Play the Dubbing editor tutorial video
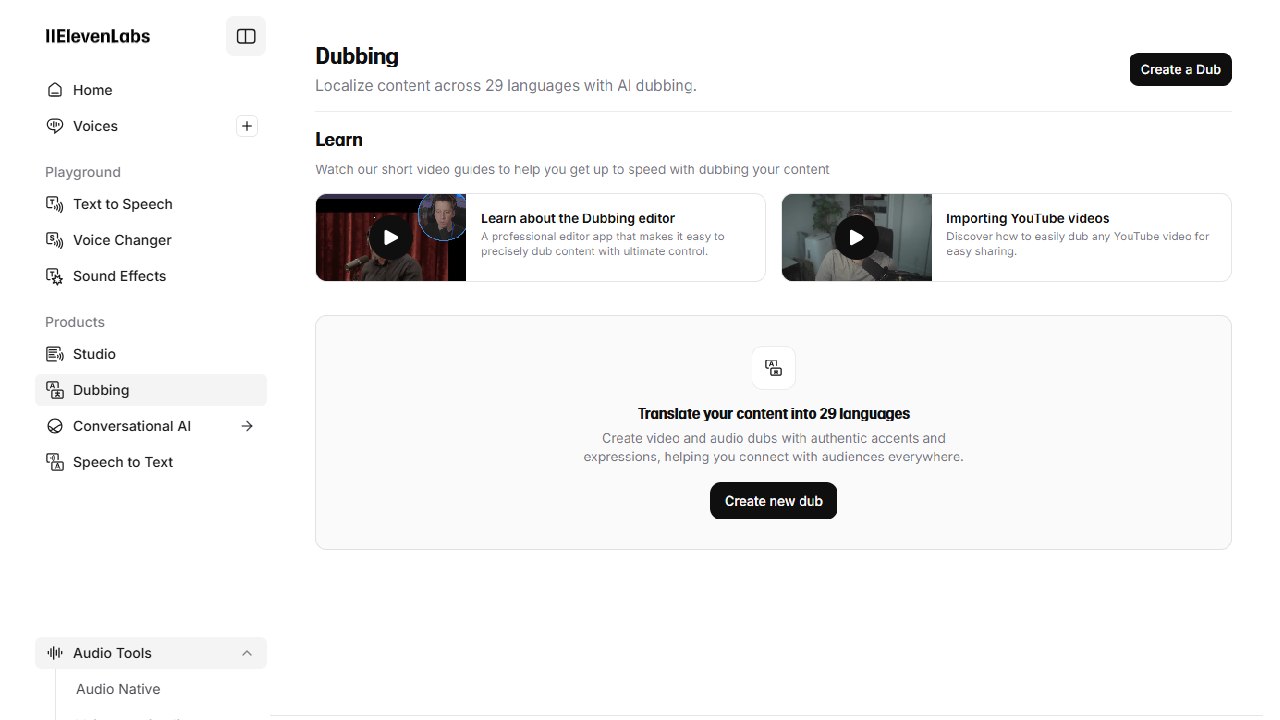 coord(390,237)
